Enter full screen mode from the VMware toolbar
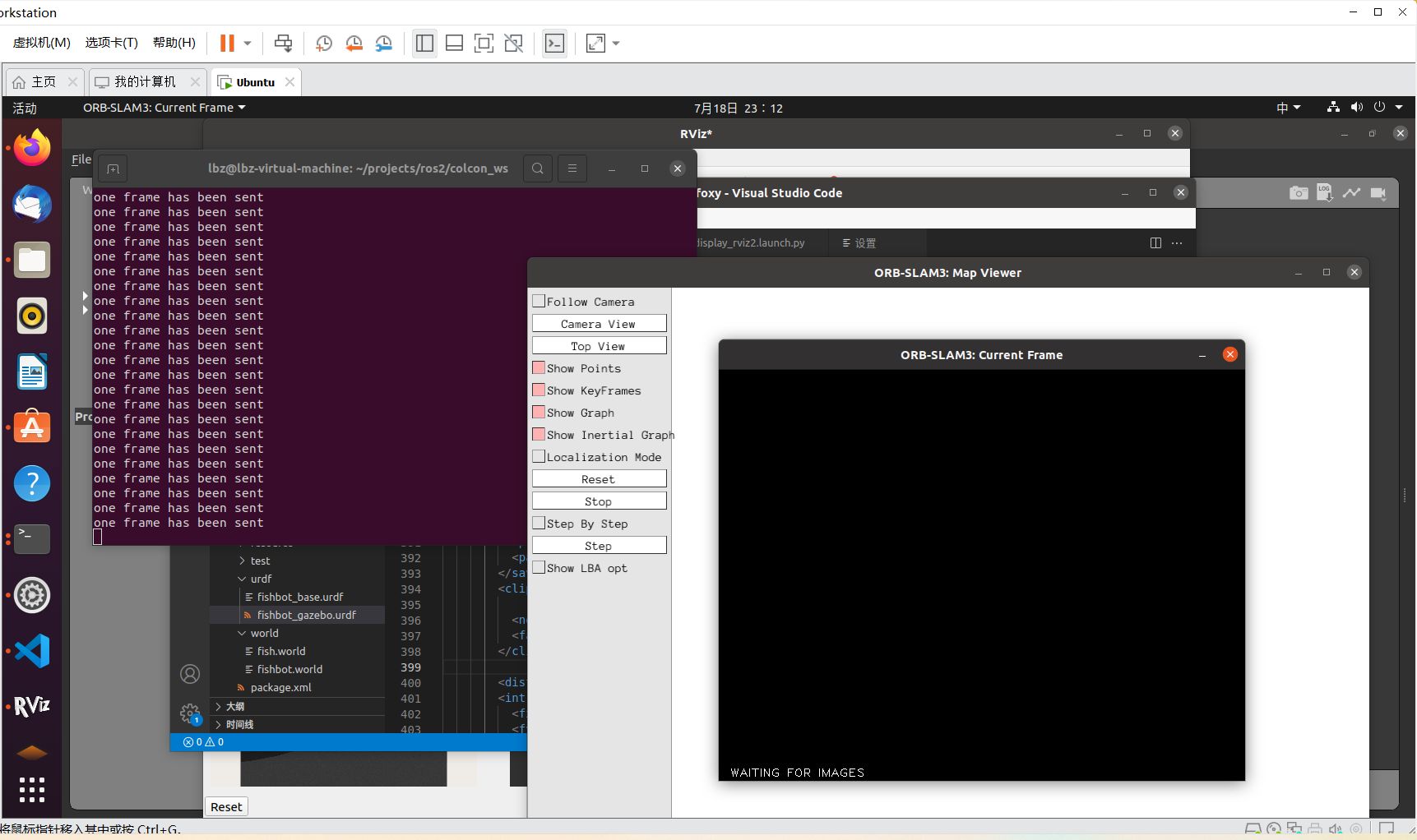This screenshot has width=1417, height=840. click(595, 43)
